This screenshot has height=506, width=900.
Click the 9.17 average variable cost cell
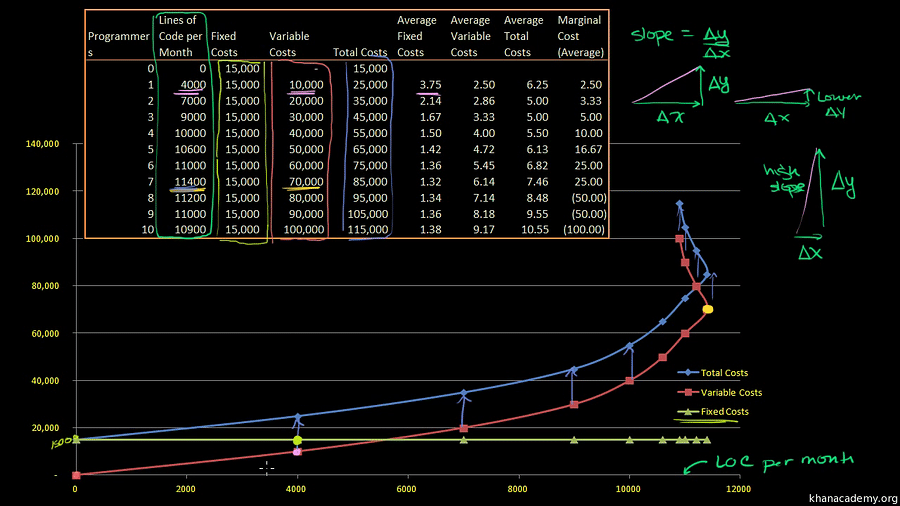pyautogui.click(x=484, y=229)
